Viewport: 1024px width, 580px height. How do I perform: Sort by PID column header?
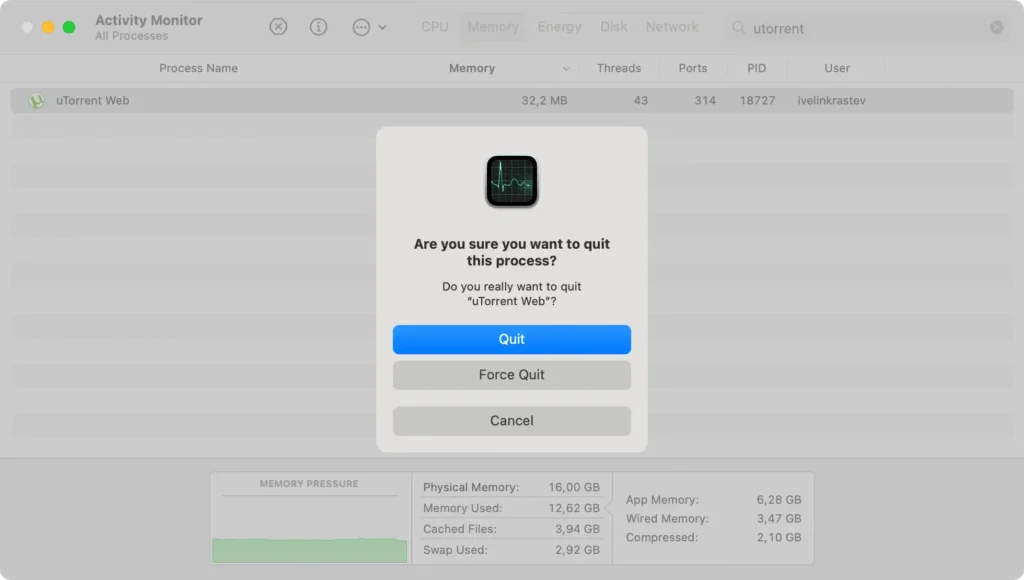pyautogui.click(x=756, y=68)
